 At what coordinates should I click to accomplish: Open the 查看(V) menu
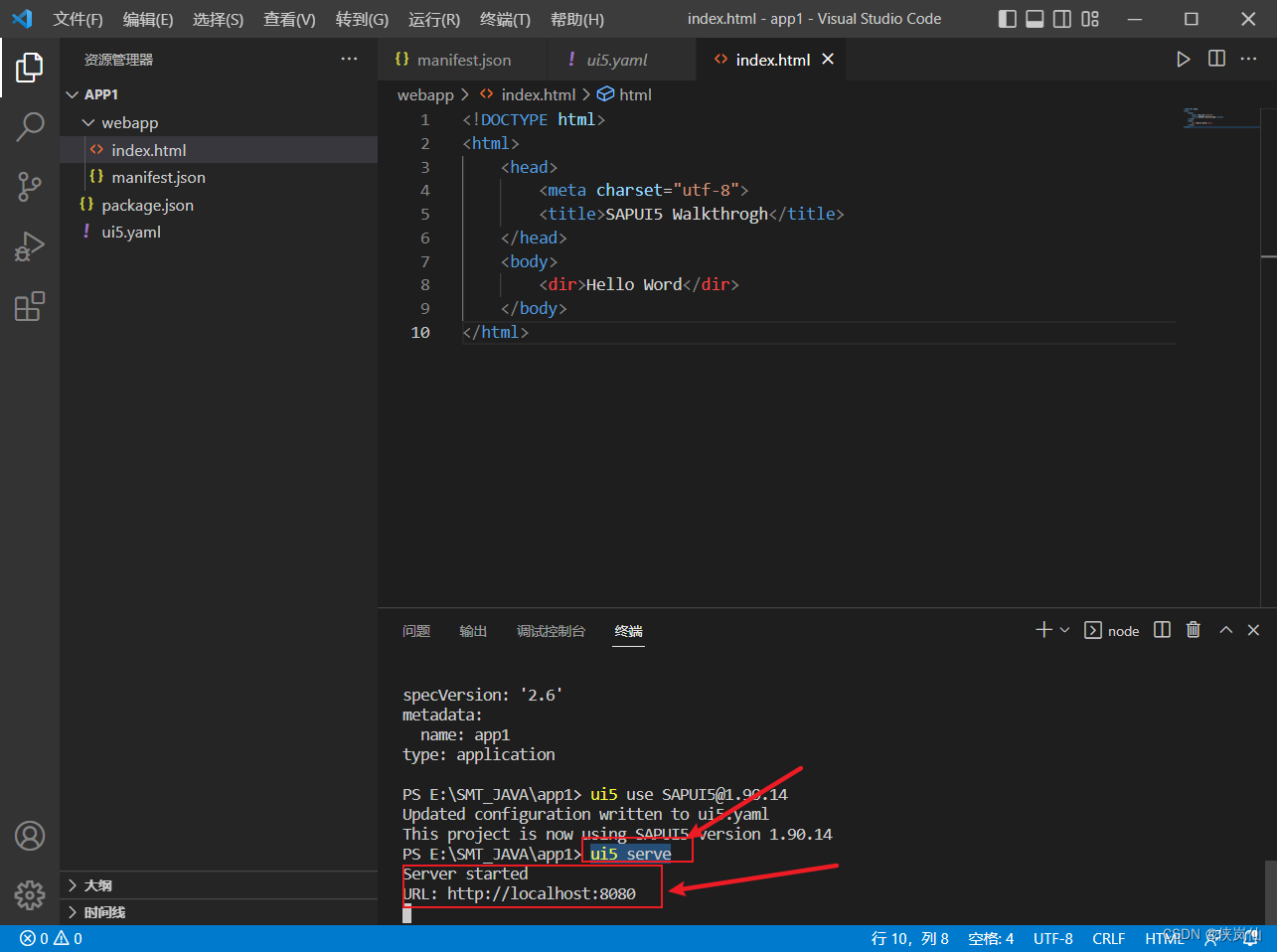[x=289, y=19]
